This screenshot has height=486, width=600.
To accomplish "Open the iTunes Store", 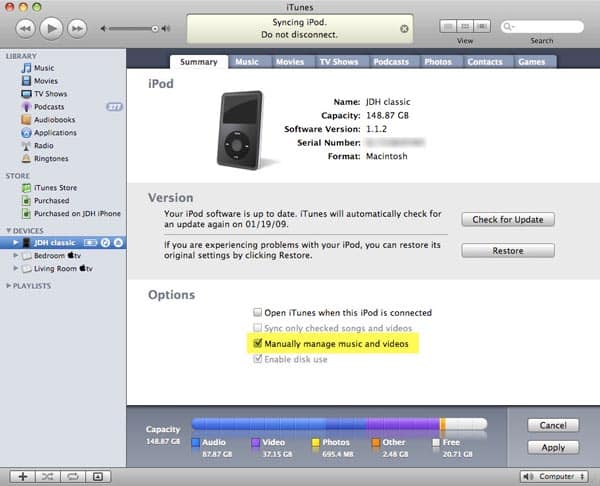I will [x=55, y=188].
